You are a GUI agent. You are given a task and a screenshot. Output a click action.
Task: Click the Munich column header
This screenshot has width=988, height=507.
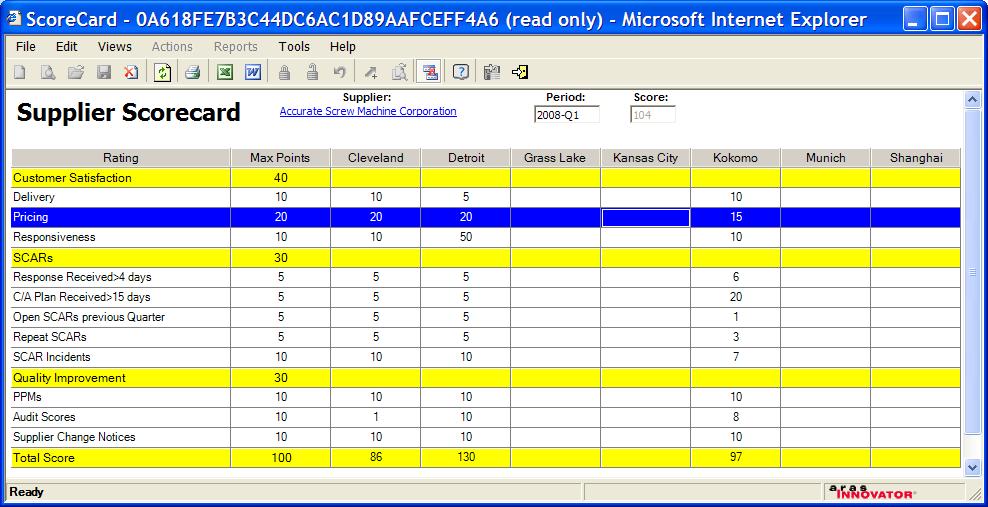point(825,158)
